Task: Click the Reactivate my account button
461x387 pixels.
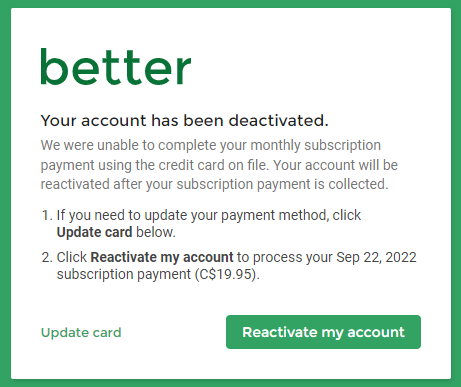Action: [x=323, y=332]
